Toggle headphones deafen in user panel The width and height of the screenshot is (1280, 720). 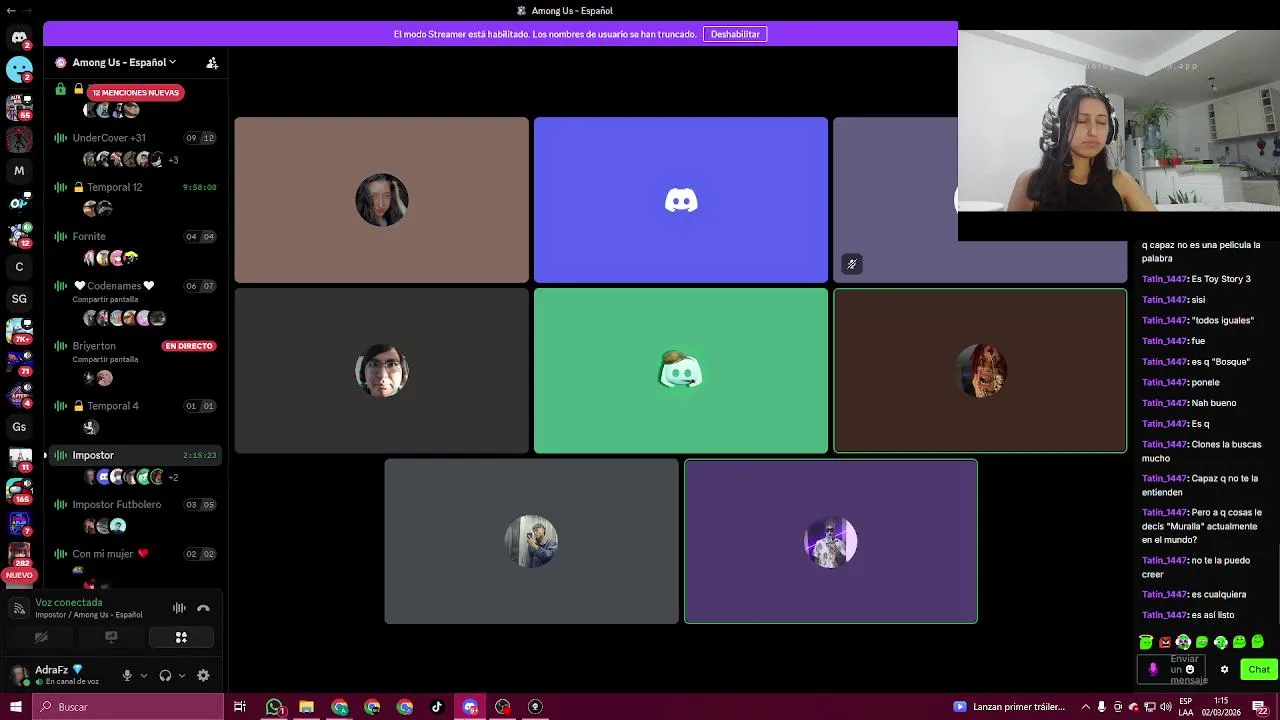(x=165, y=675)
